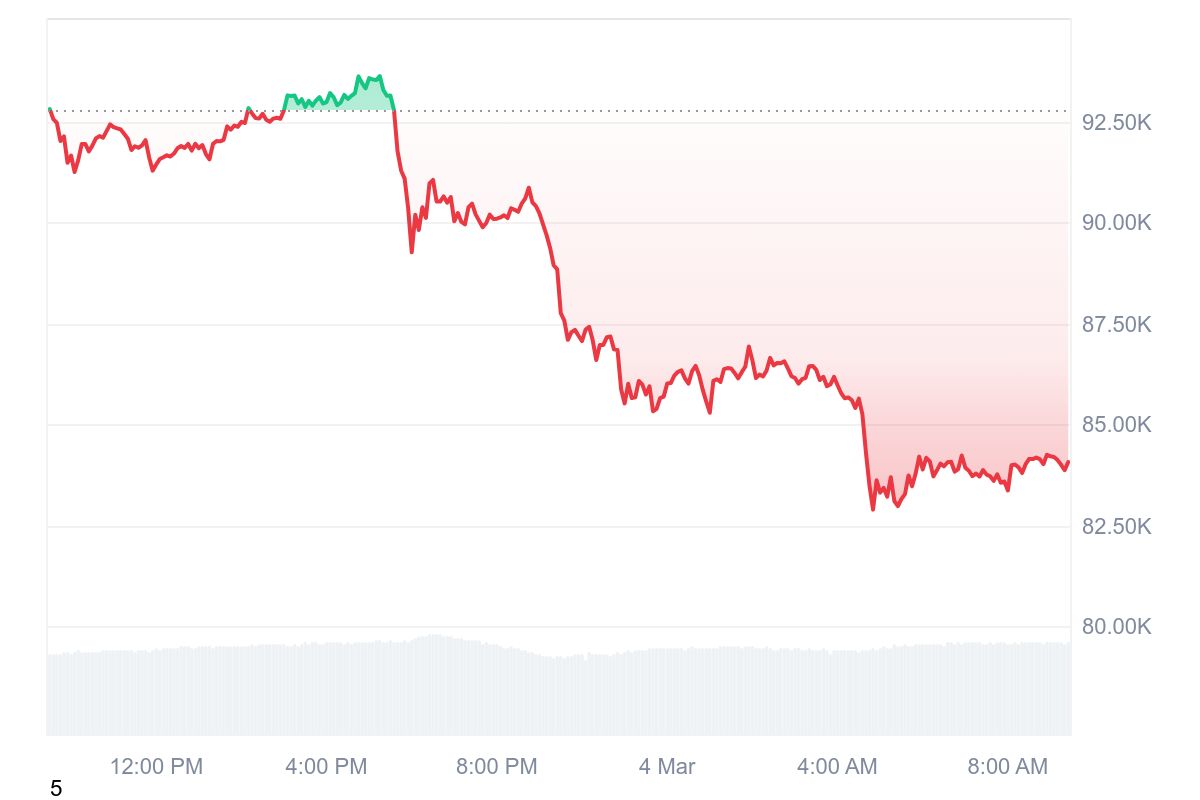This screenshot has width=1200, height=800.
Task: Select the 87.50K y-axis label
Action: click(1116, 324)
